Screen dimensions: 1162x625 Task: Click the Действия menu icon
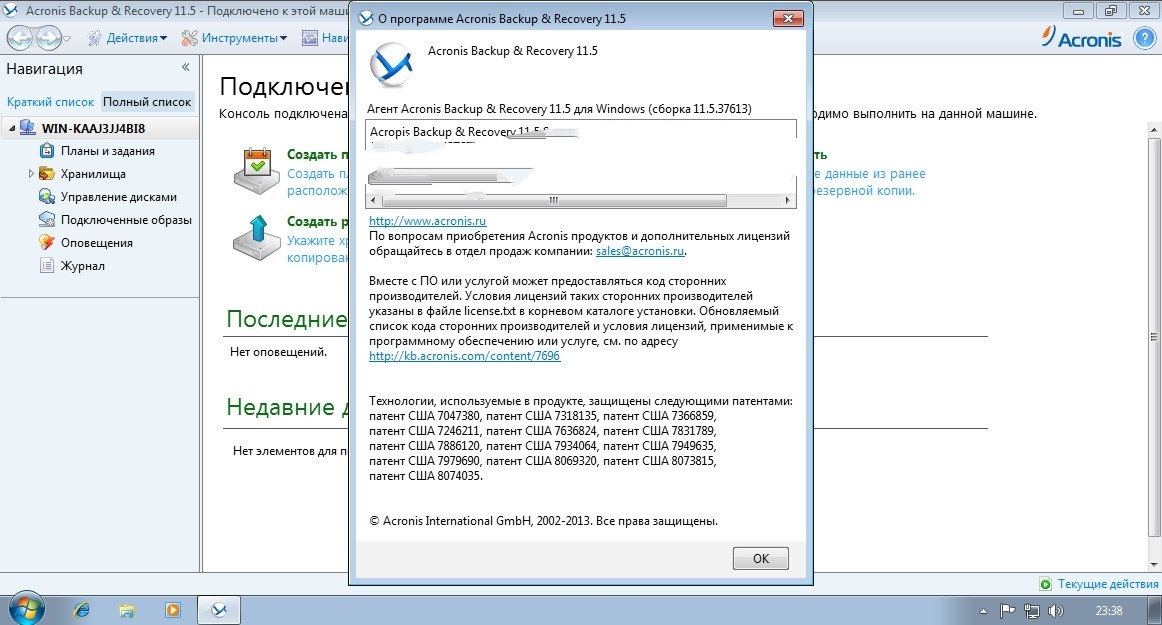pos(95,38)
